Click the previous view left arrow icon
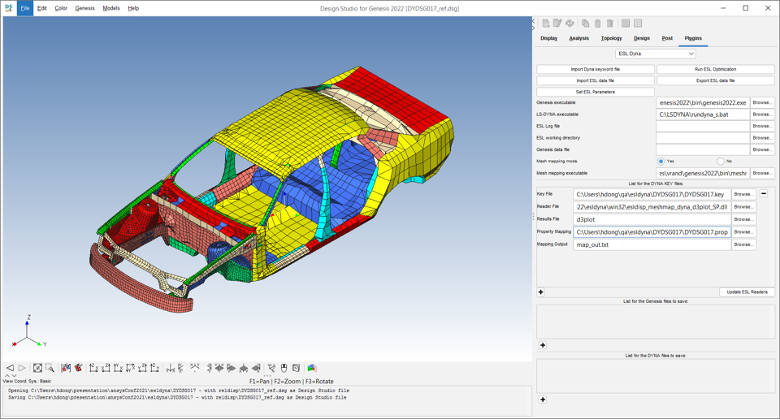780x420 pixels. point(10,368)
